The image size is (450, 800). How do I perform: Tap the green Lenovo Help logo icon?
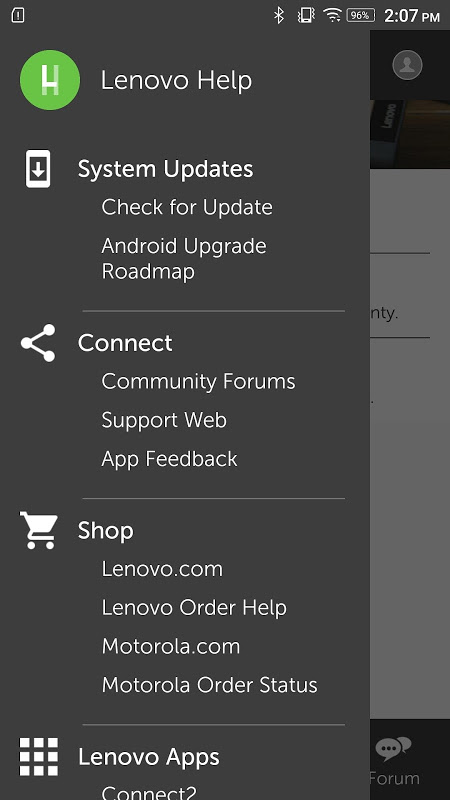pyautogui.click(x=49, y=80)
